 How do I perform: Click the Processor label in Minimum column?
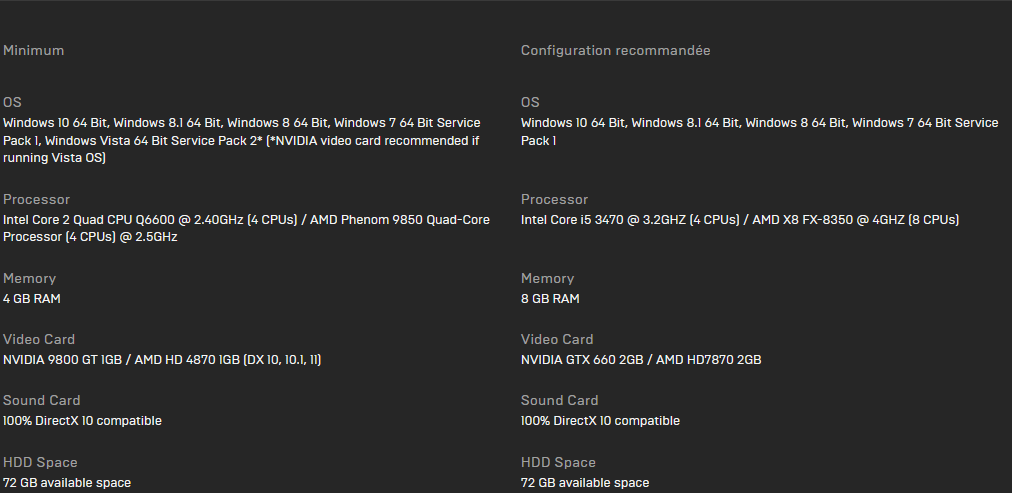point(36,199)
